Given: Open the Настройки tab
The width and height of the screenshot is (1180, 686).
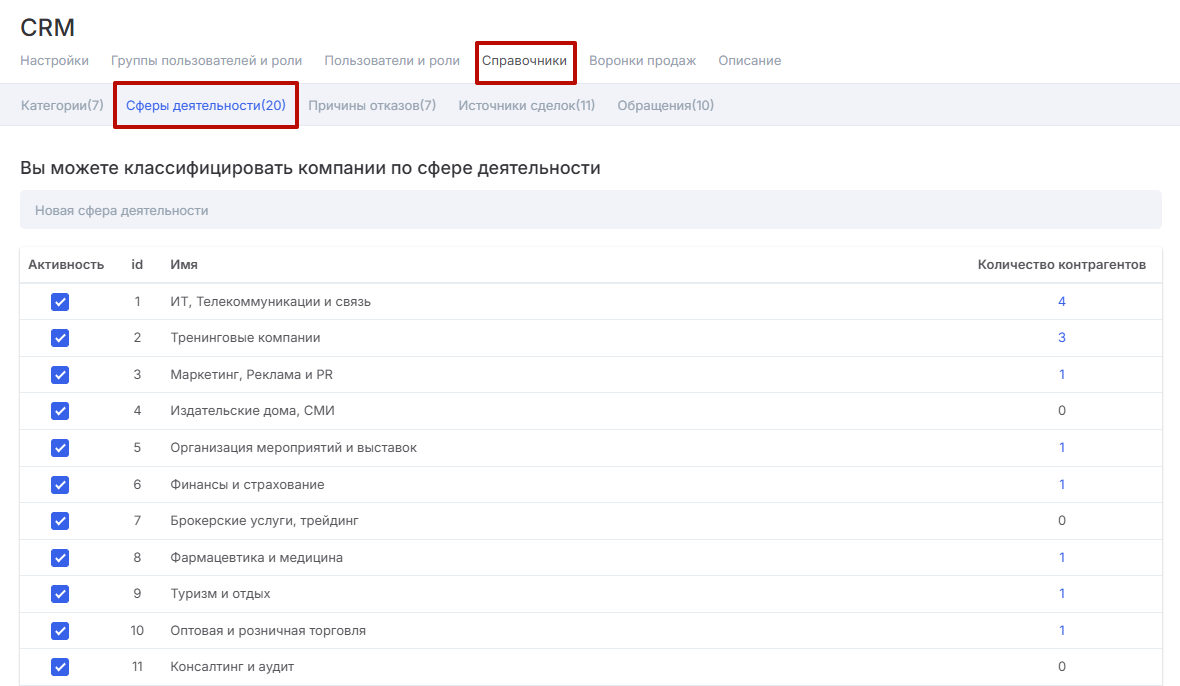Looking at the screenshot, I should click(54, 61).
